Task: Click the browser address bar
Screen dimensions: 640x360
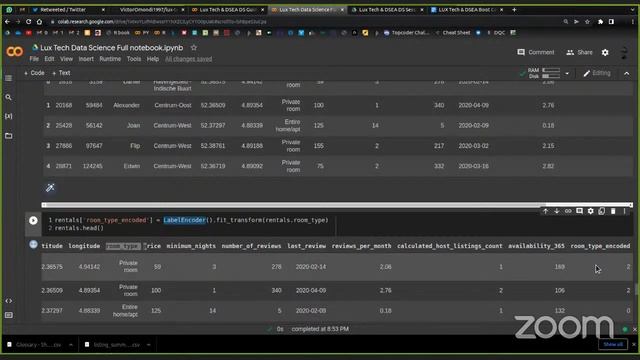Action: [302, 22]
